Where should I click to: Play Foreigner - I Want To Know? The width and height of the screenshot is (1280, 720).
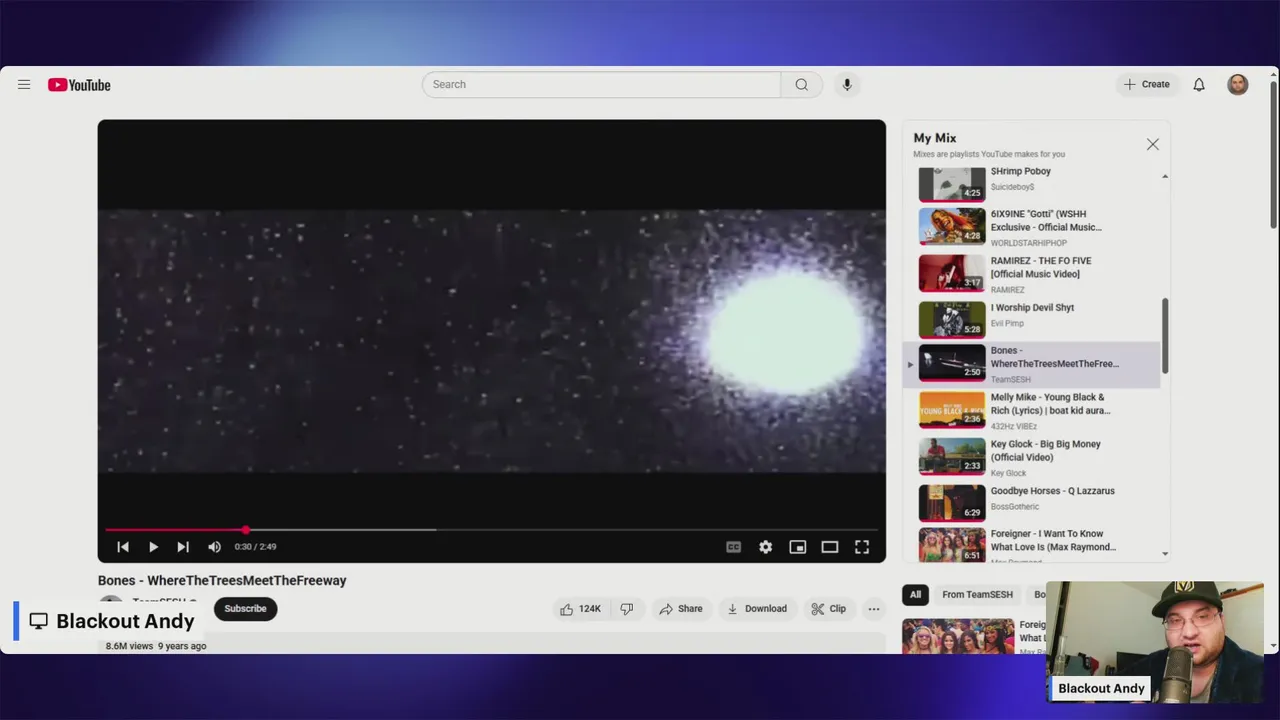[1033, 545]
